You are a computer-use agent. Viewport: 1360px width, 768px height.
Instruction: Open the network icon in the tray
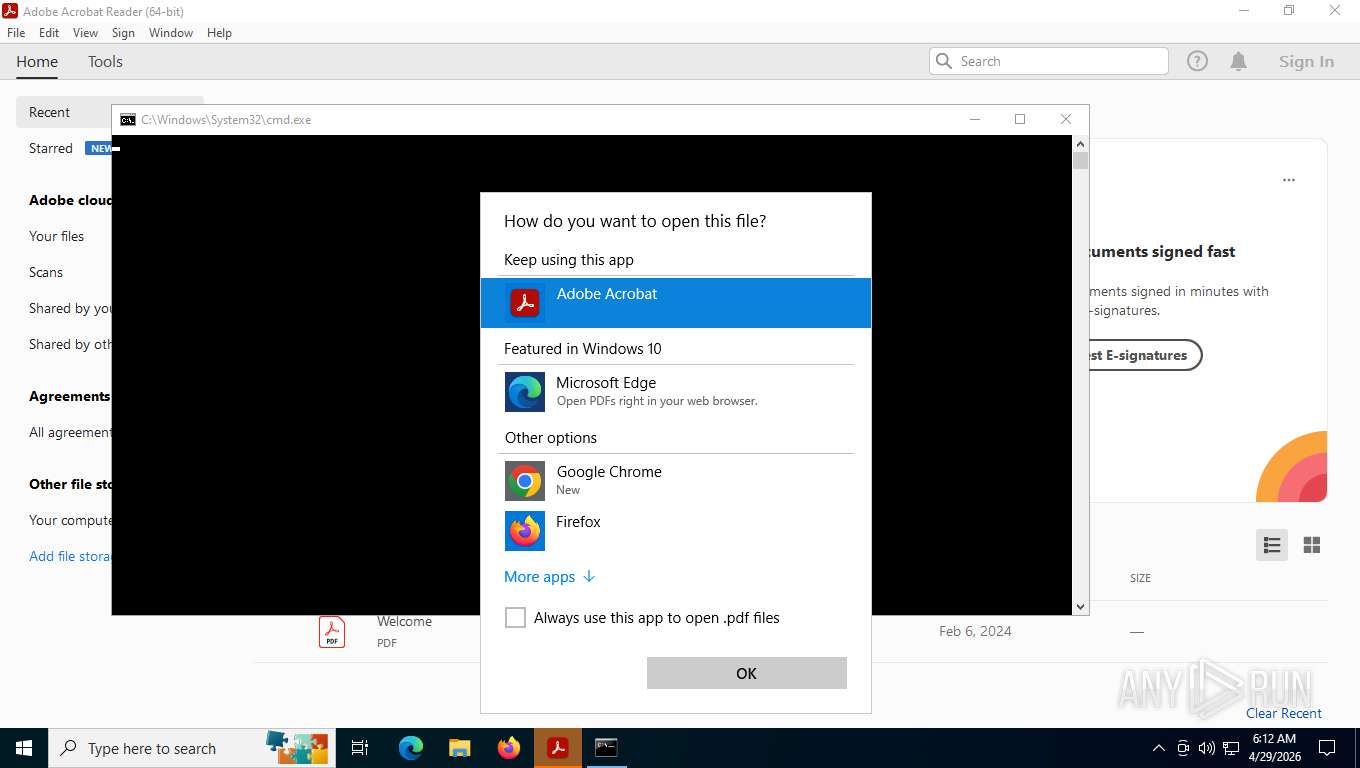click(1231, 748)
